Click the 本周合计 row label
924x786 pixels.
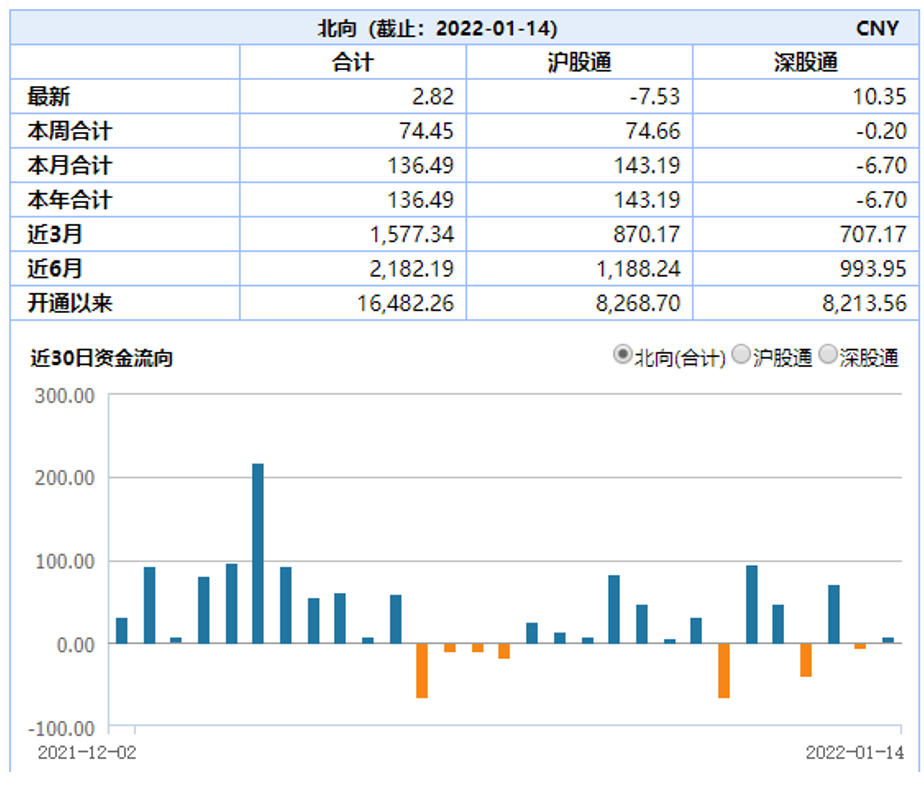pos(70,131)
